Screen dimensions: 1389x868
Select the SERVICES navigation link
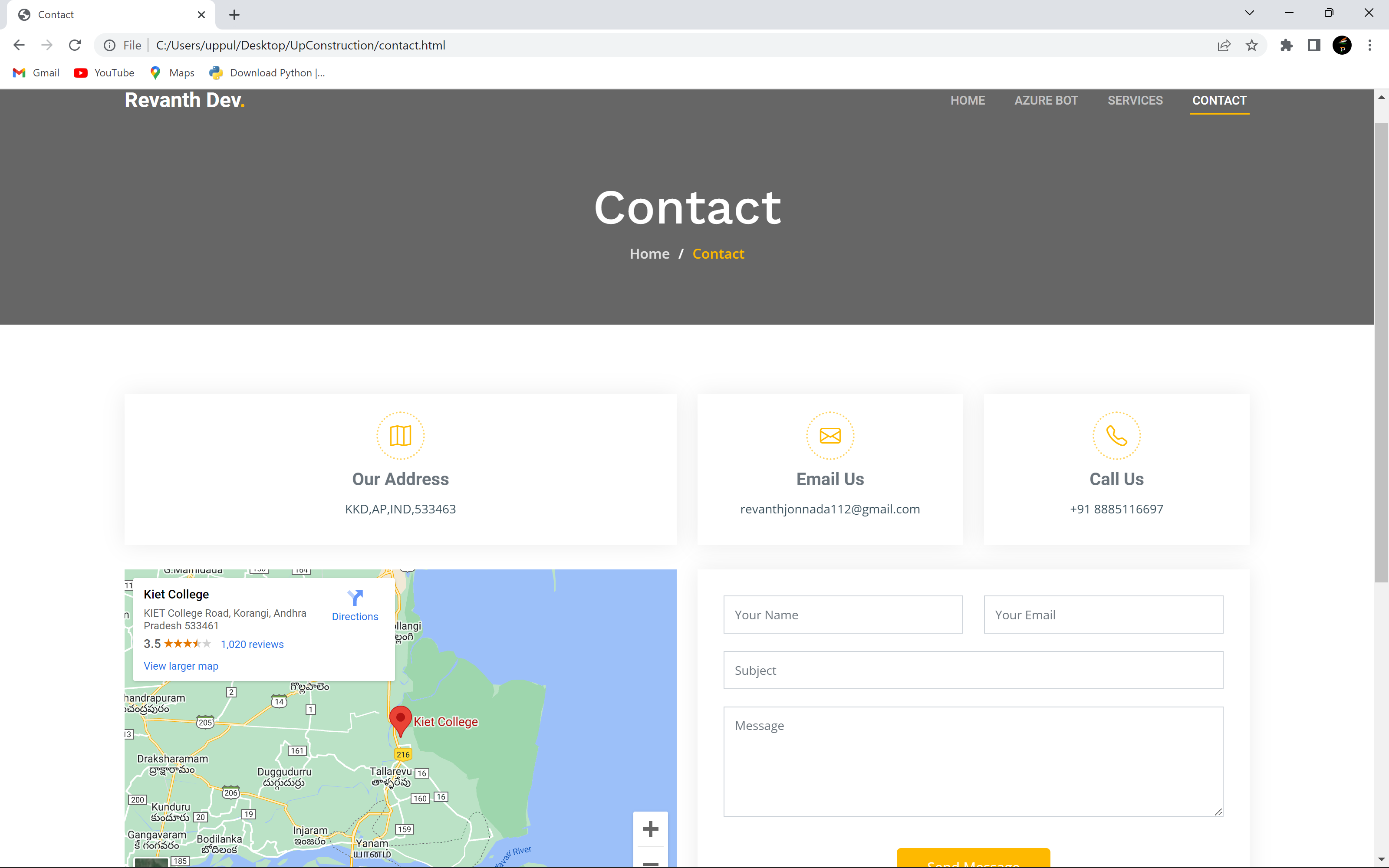point(1135,100)
